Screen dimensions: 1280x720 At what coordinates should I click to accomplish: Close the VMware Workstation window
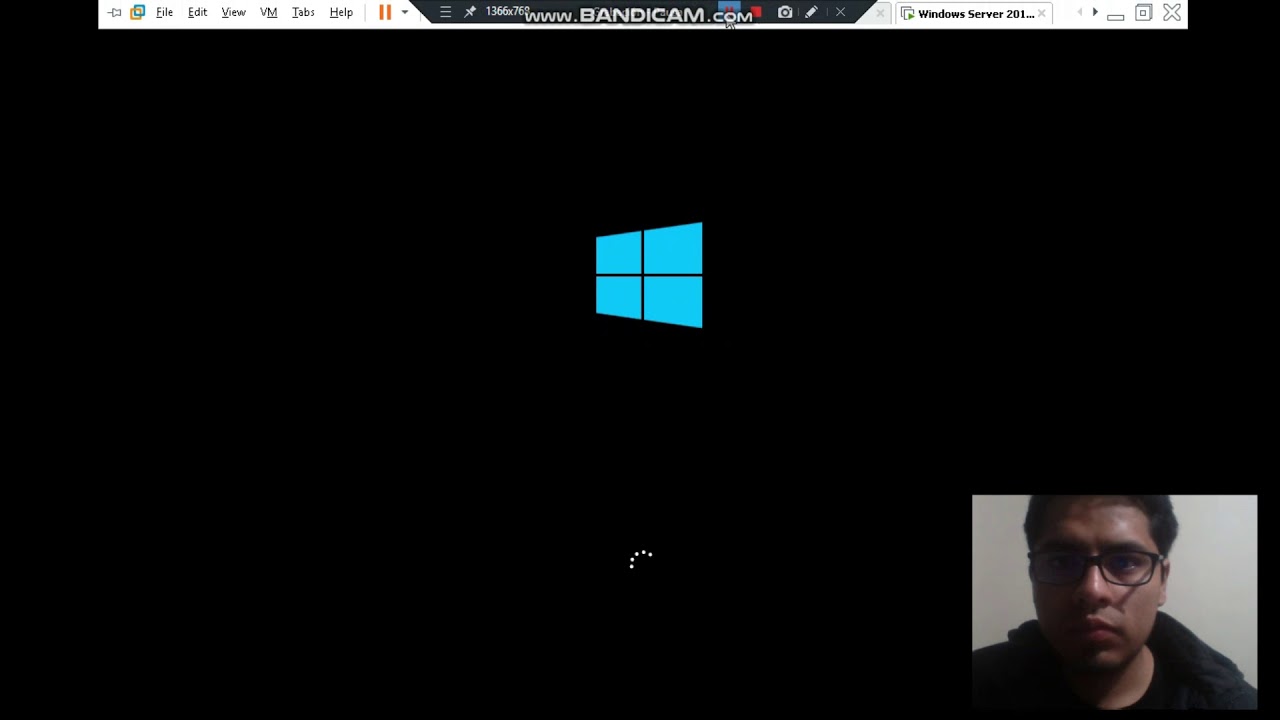1172,13
